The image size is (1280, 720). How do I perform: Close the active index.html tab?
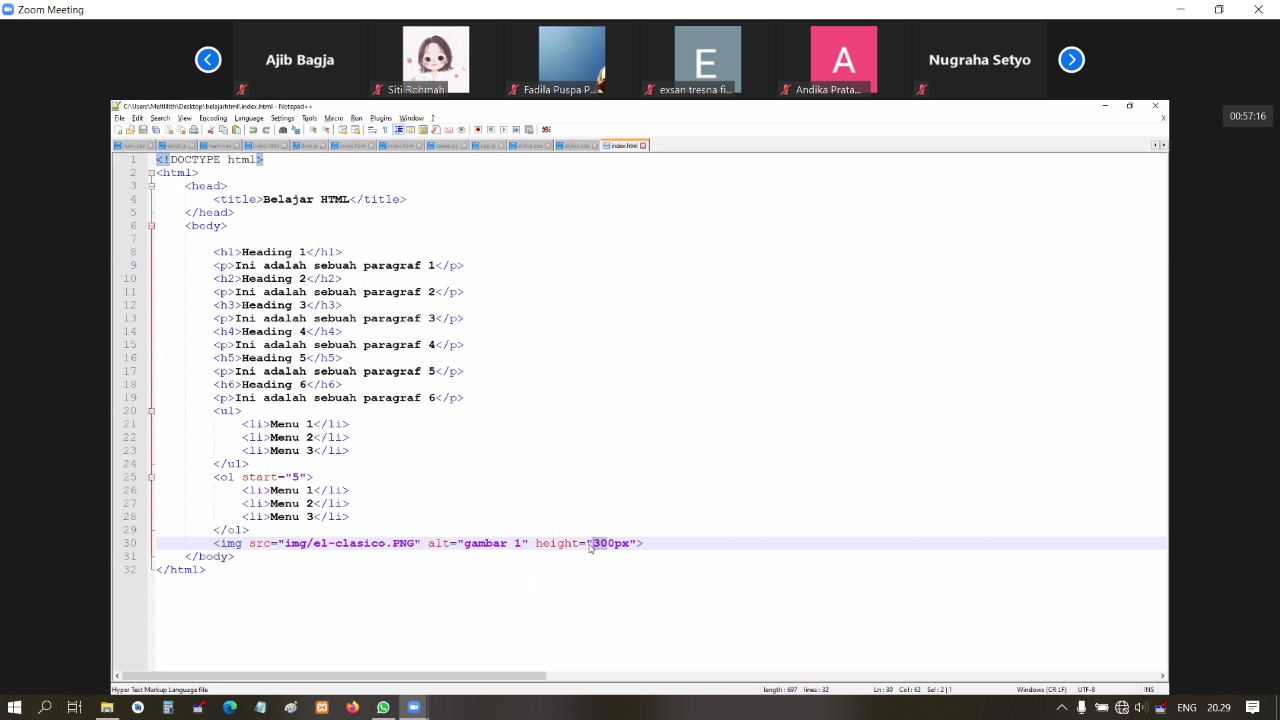(643, 146)
